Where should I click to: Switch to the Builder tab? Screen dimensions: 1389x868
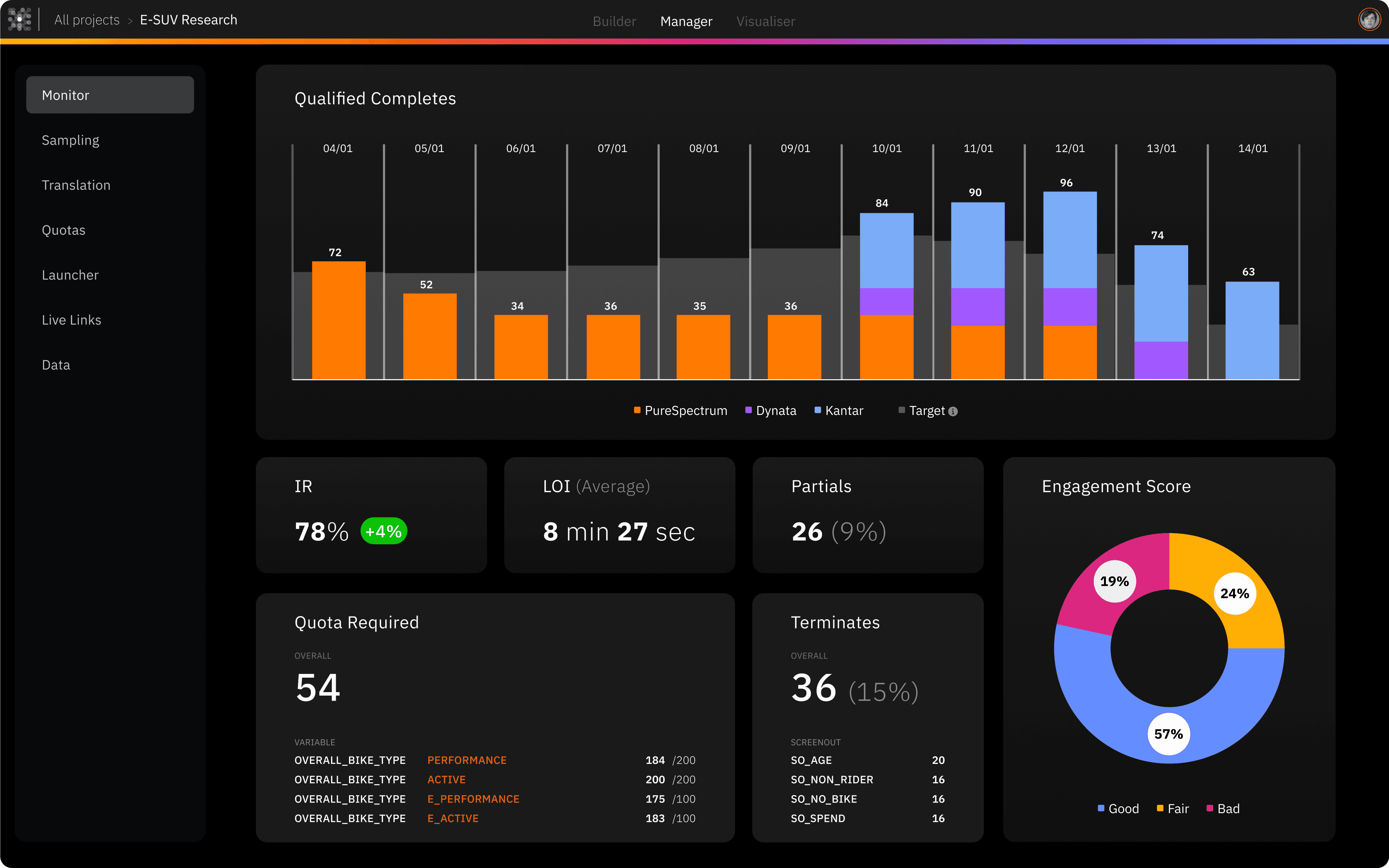click(x=614, y=21)
